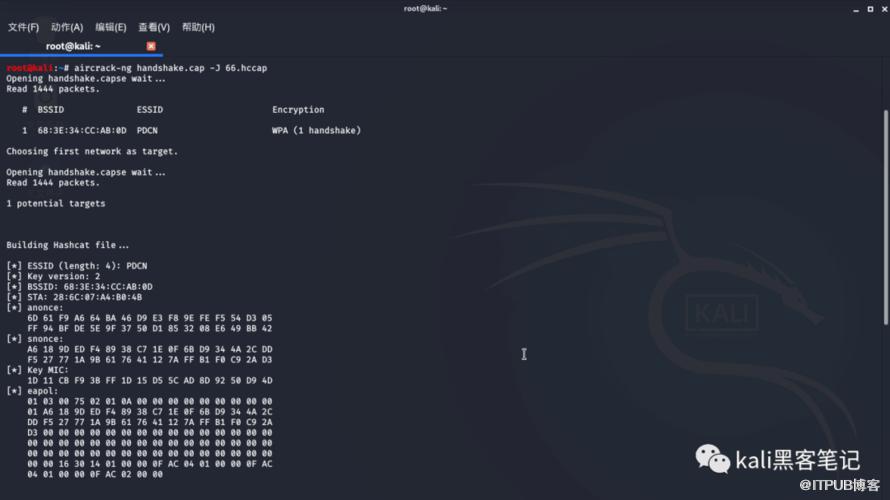Image resolution: width=890 pixels, height=500 pixels.
Task: Click the 'Building Hashcat file' line
Action: [x=68, y=245]
